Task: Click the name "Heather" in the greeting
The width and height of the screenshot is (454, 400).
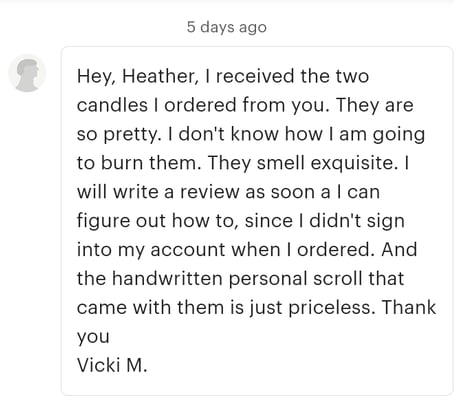Action: tap(160, 76)
